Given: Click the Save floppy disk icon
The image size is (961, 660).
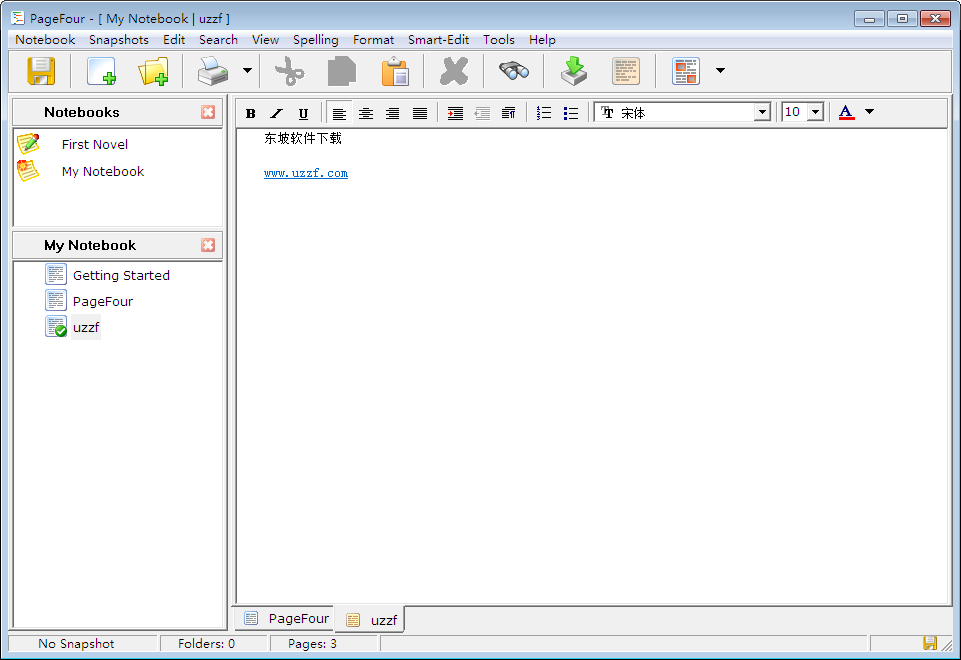Looking at the screenshot, I should point(41,71).
